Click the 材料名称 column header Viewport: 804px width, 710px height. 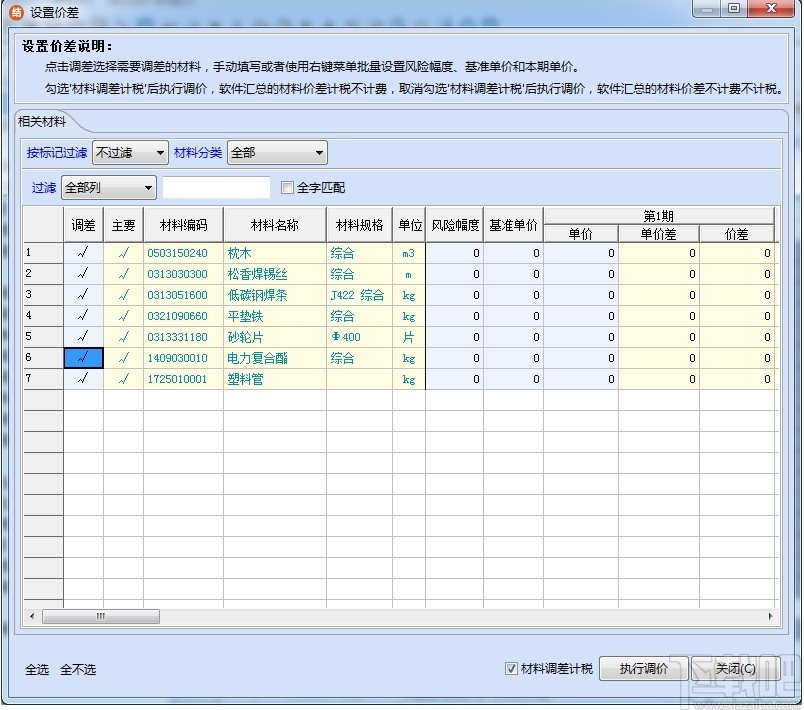click(275, 225)
